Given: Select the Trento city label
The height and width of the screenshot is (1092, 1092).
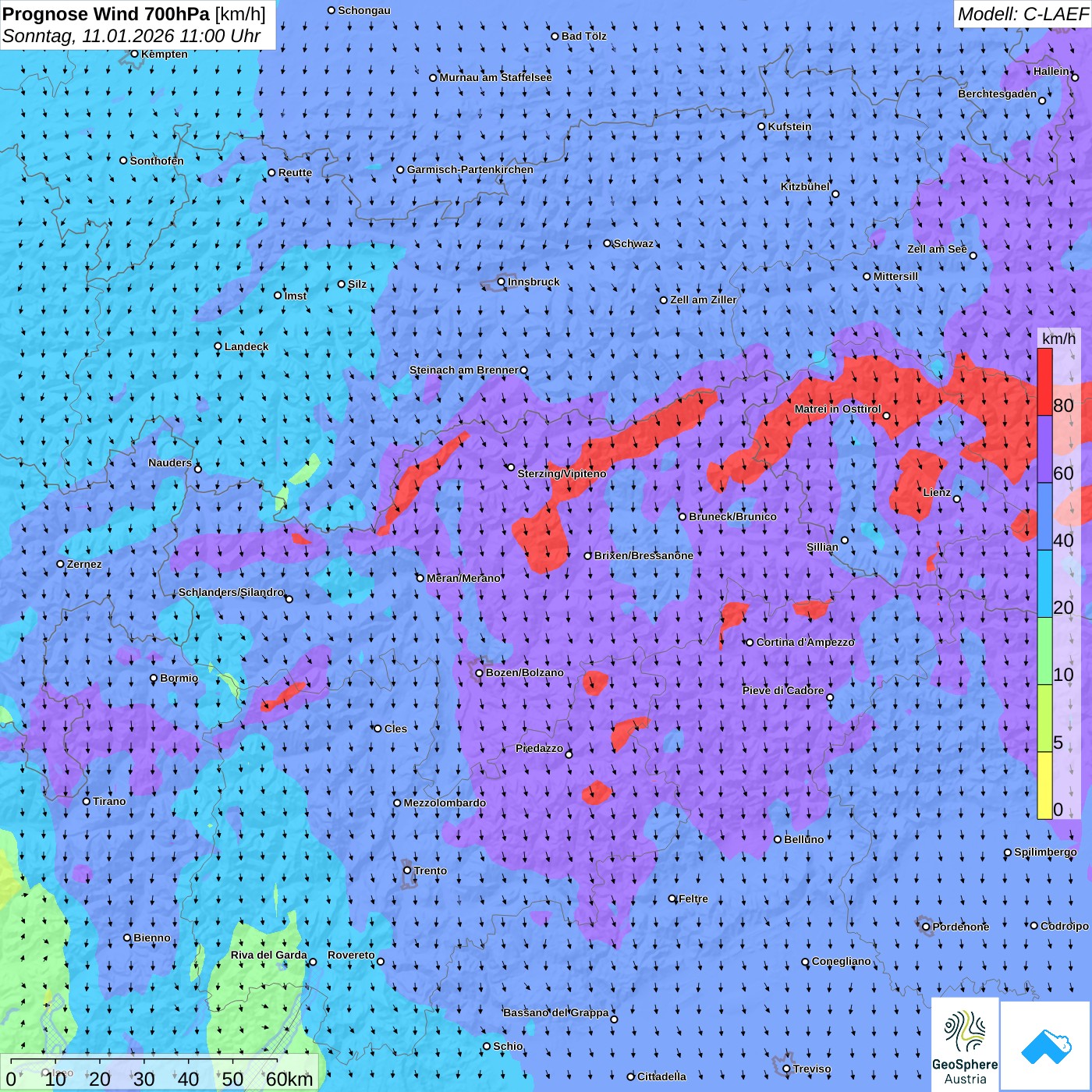Looking at the screenshot, I should (x=431, y=870).
